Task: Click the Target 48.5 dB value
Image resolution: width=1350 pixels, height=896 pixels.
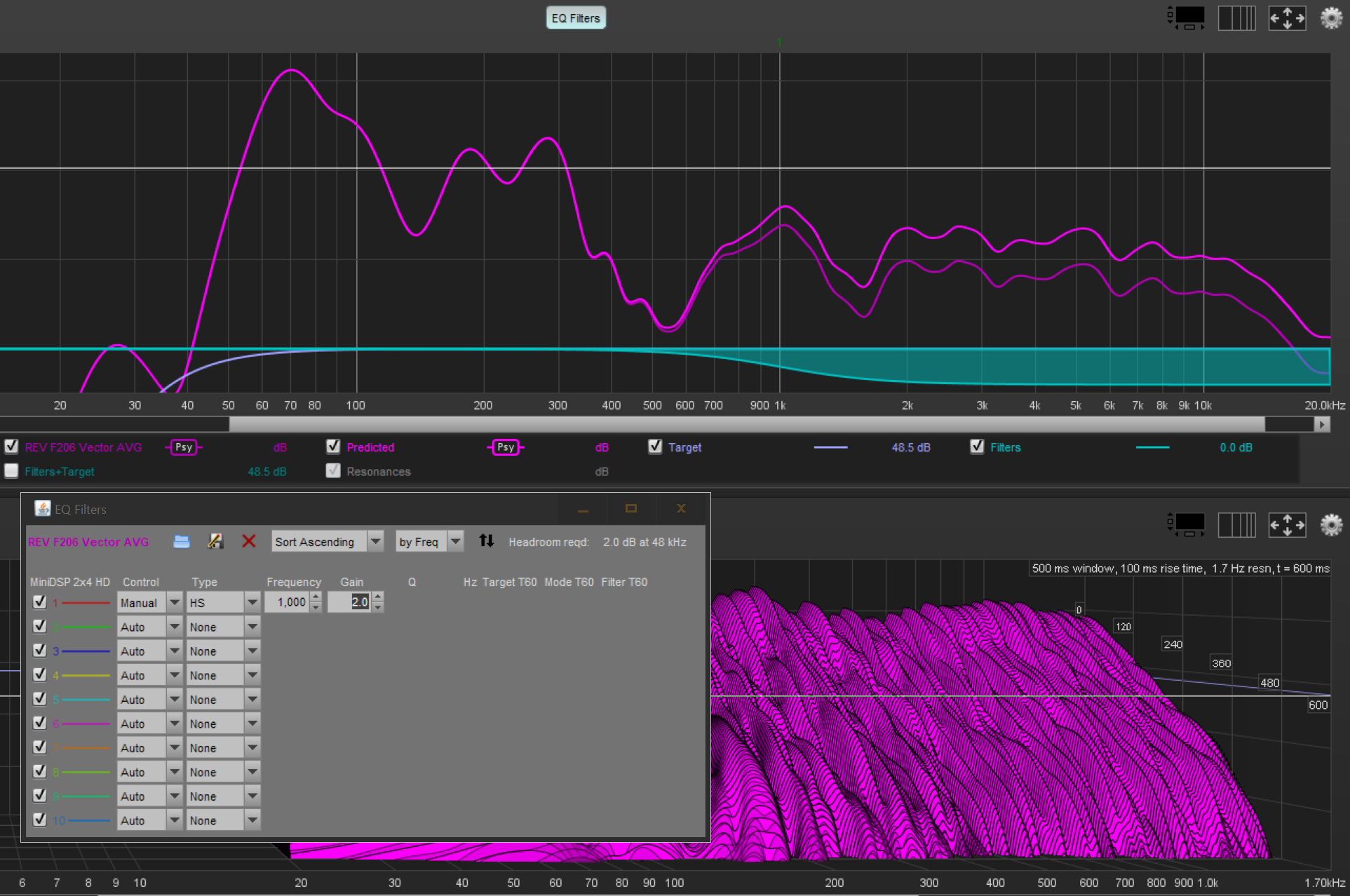Action: pyautogui.click(x=911, y=447)
